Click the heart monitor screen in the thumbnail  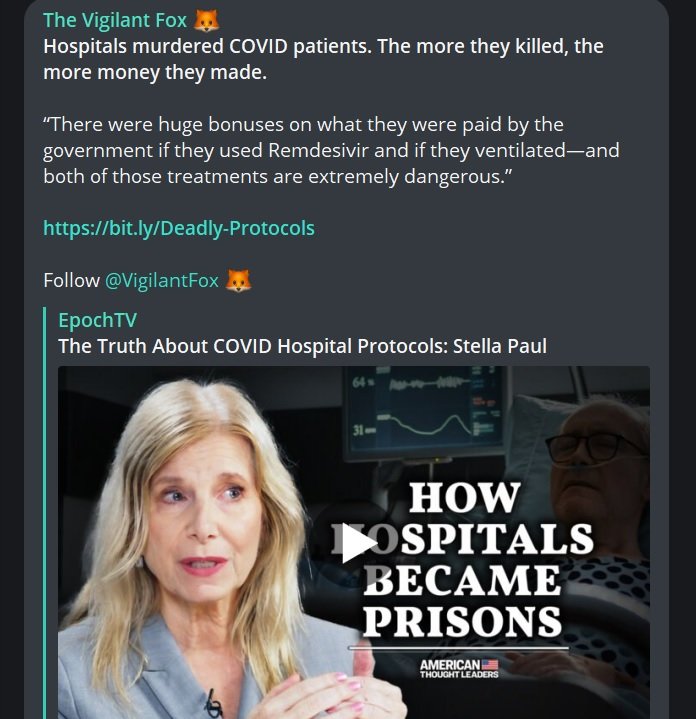pos(425,412)
